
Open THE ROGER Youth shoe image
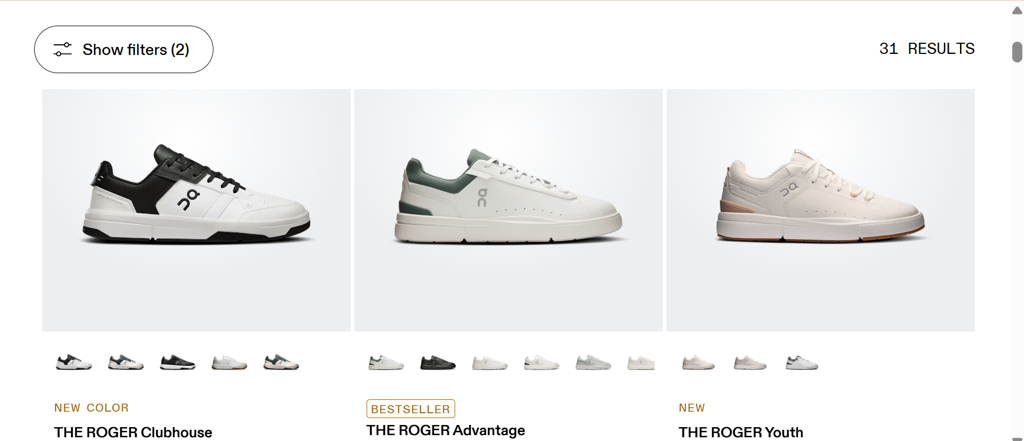pyautogui.click(x=820, y=210)
